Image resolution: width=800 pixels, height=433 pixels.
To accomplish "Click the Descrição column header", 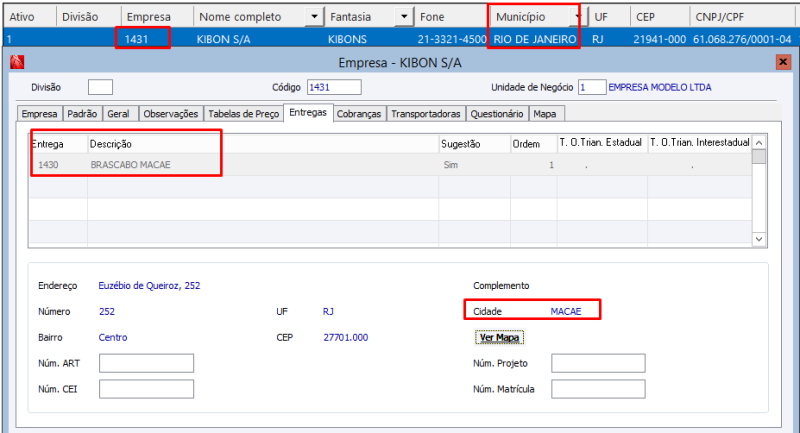I will (263, 144).
